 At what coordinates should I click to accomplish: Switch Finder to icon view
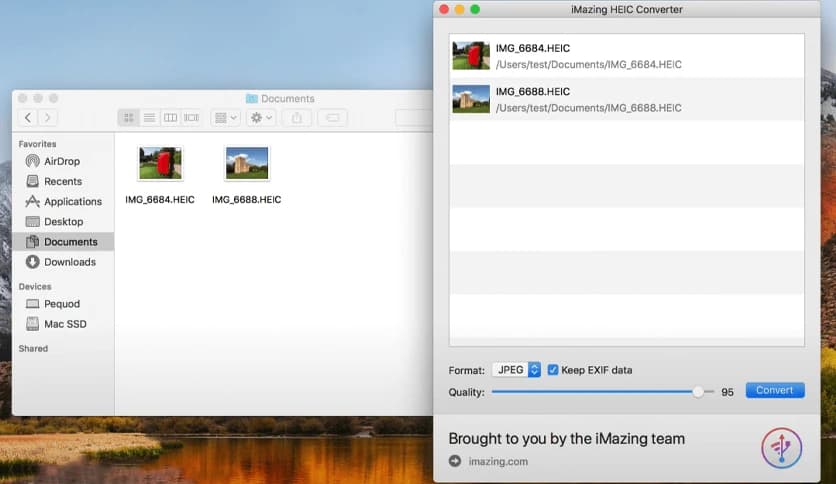point(128,117)
